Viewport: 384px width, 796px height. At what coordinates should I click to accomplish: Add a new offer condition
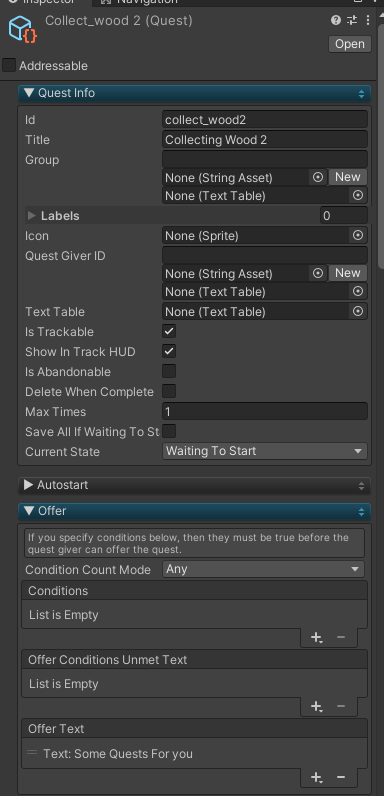316,637
